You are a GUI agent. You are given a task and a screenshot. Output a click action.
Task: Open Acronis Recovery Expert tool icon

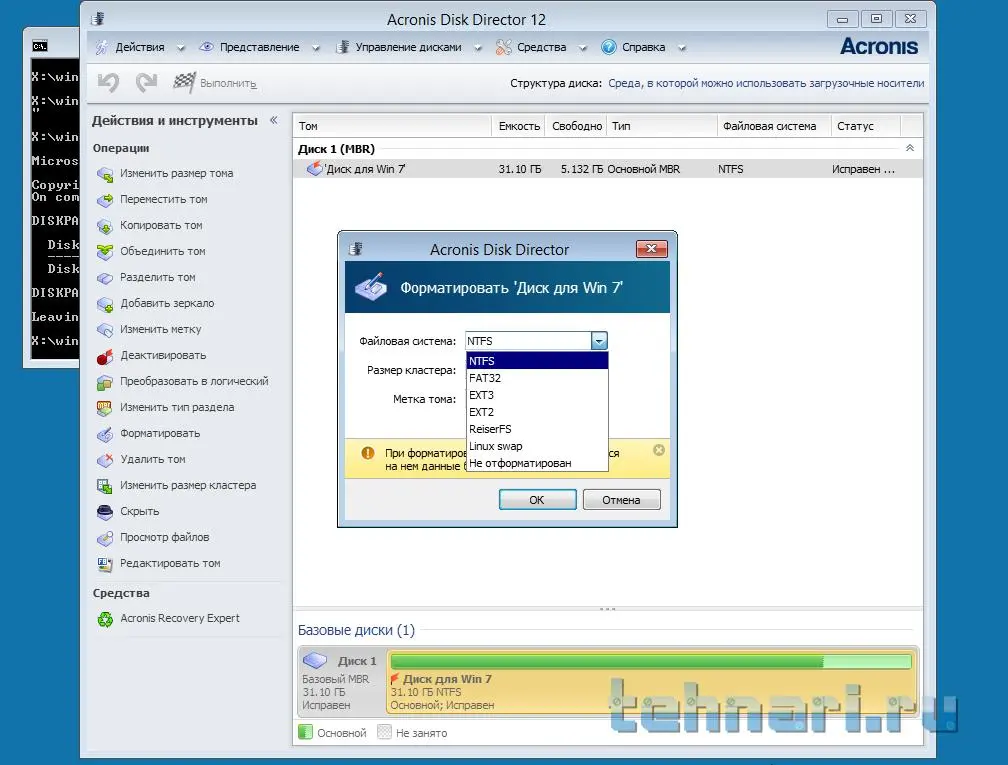[105, 619]
